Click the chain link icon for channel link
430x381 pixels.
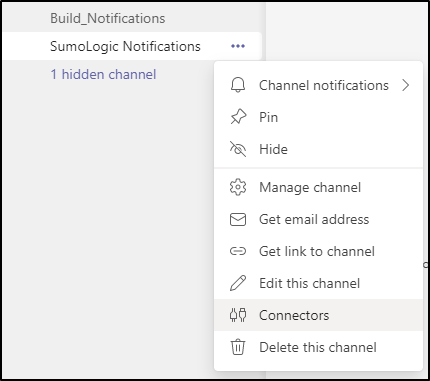pos(238,251)
